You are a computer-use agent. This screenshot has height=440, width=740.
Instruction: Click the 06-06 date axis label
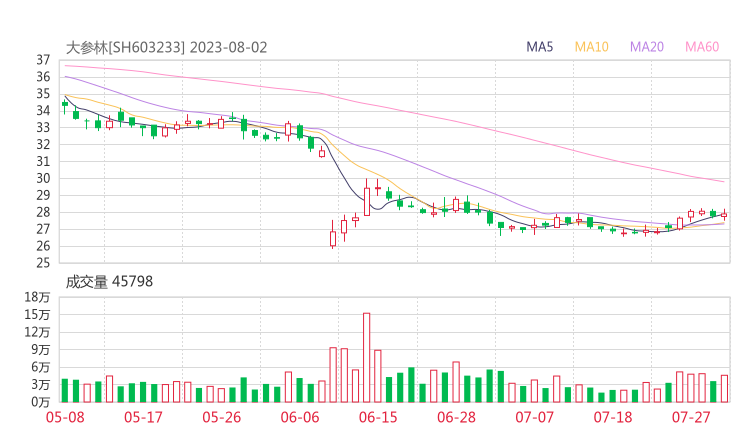[x=300, y=417]
